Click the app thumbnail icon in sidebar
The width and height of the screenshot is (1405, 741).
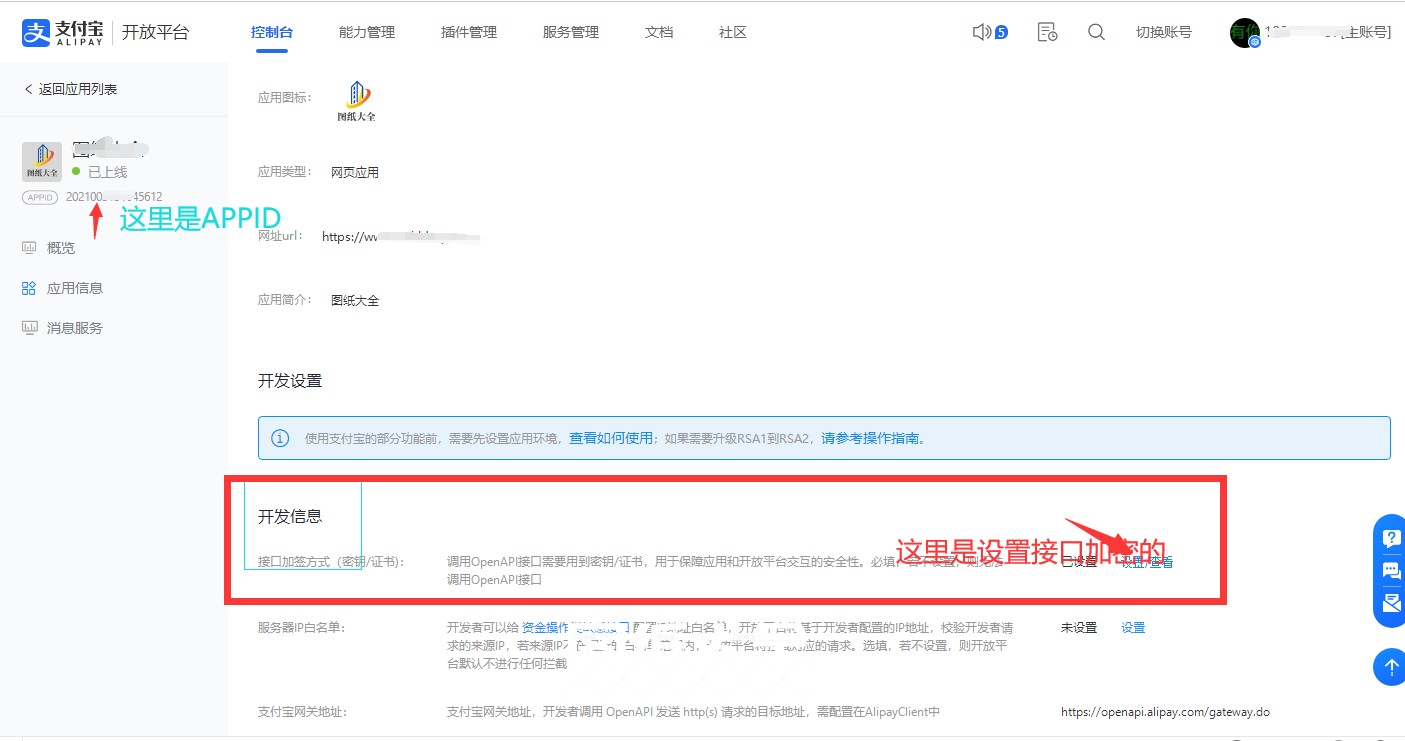(x=42, y=162)
